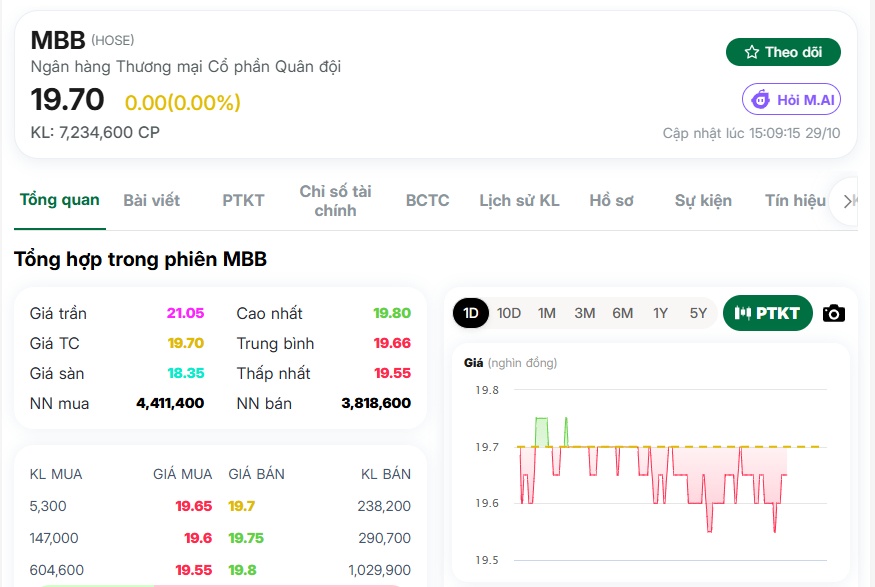Image resolution: width=875 pixels, height=587 pixels.
Task: Click the 19.55 bid price in order book
Action: 194,570
